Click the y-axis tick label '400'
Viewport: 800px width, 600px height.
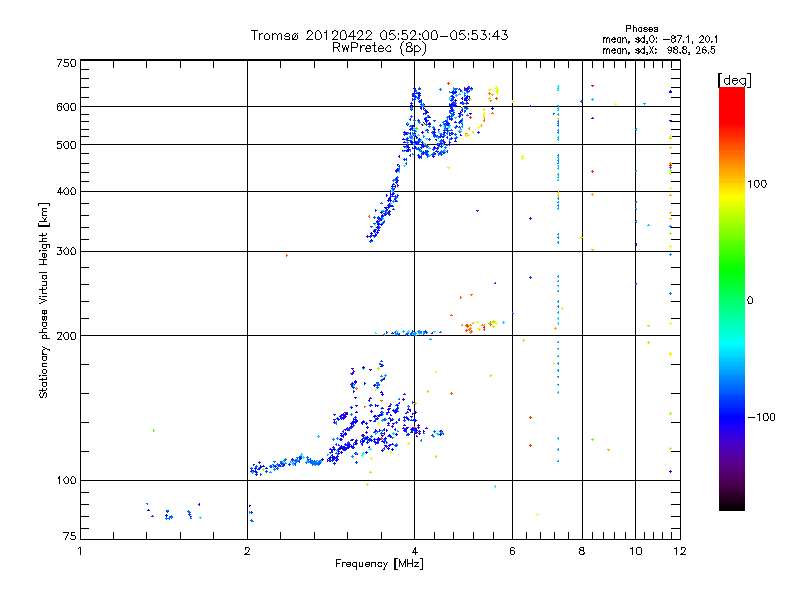coord(66,192)
